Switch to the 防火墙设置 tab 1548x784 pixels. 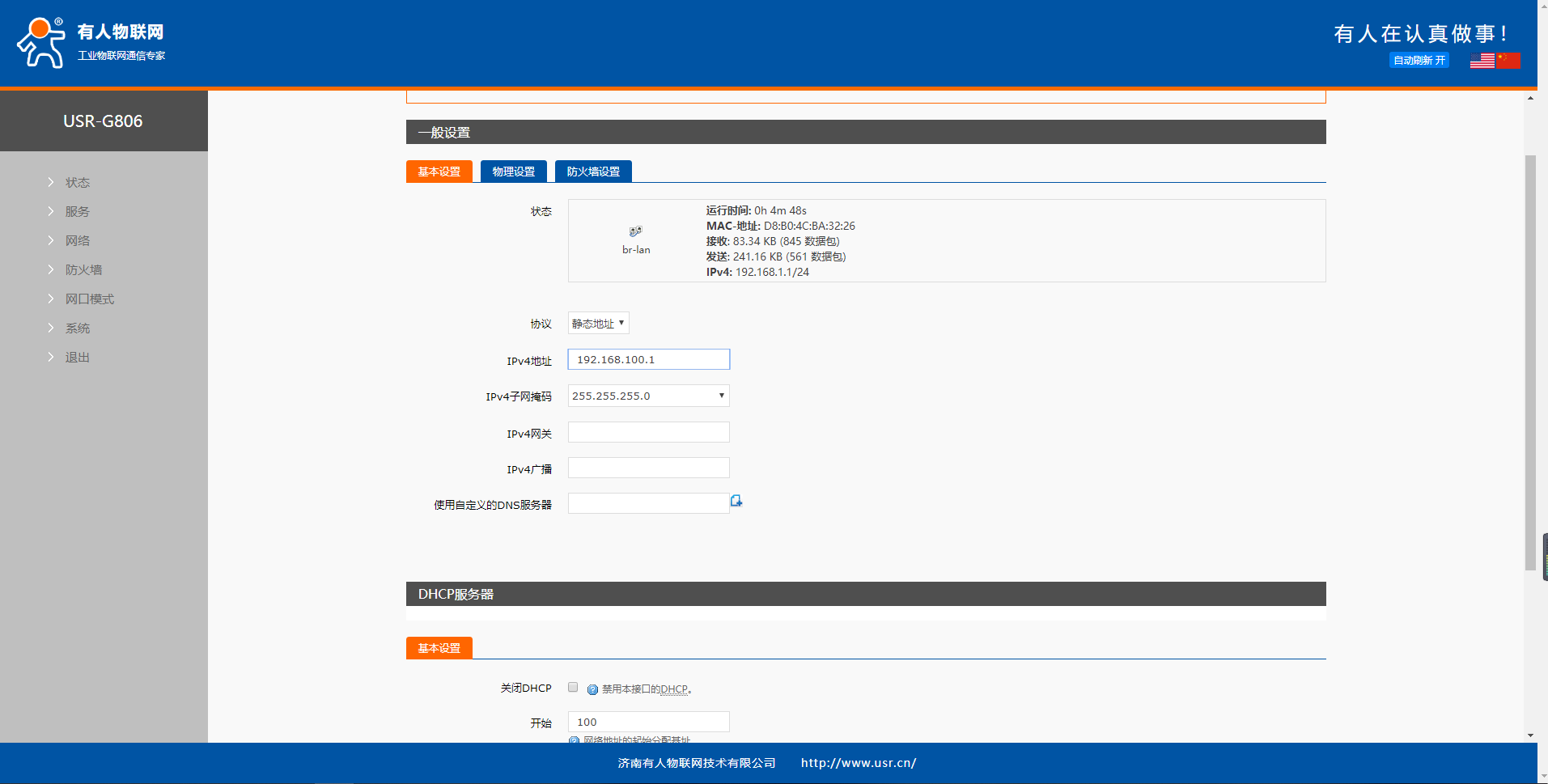tap(593, 172)
